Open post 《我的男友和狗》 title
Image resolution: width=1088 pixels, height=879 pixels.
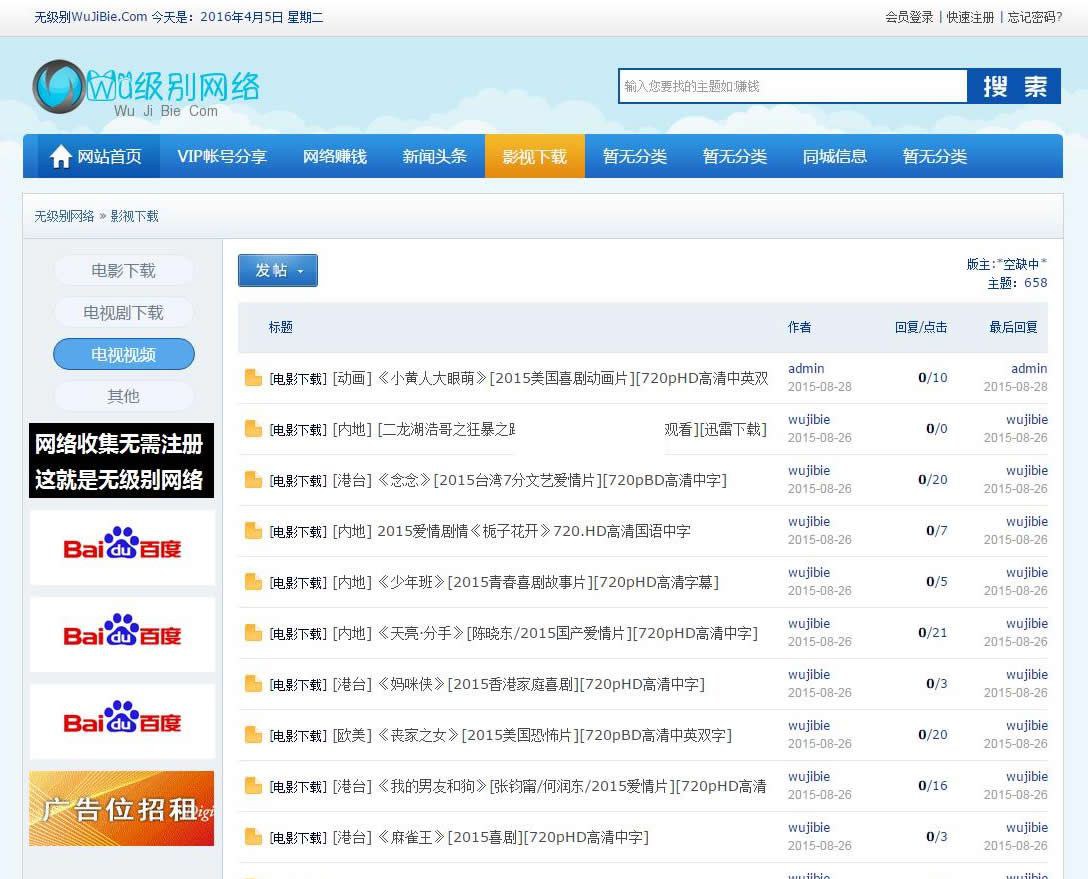(572, 786)
